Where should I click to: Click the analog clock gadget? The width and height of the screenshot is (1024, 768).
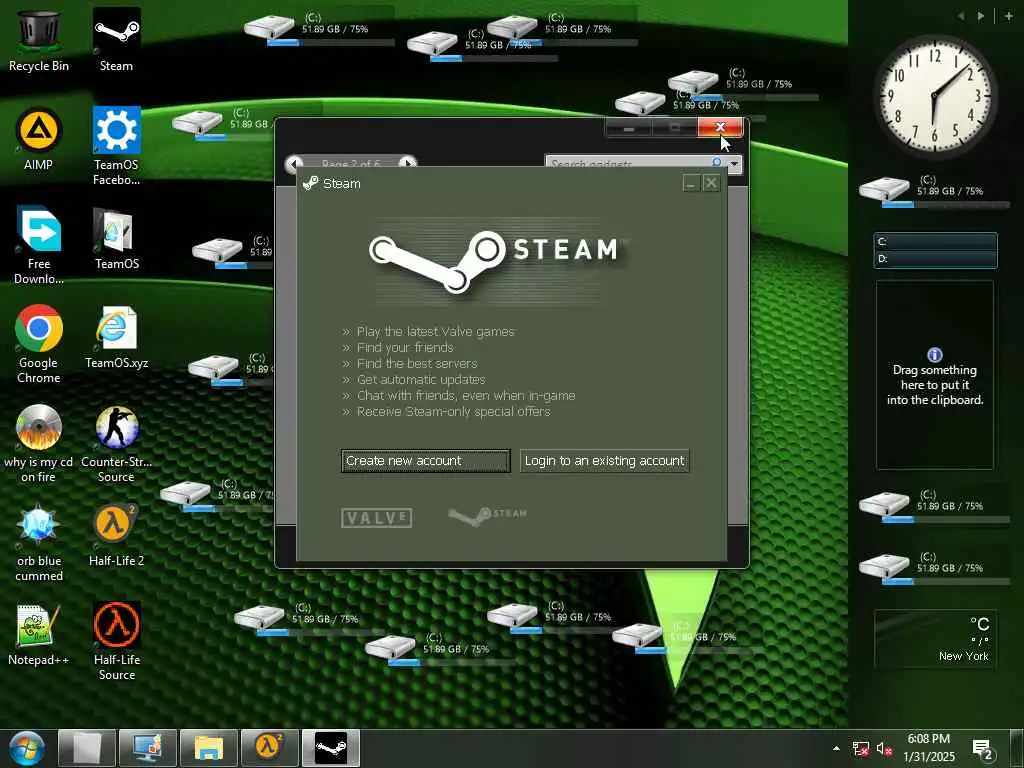point(935,95)
